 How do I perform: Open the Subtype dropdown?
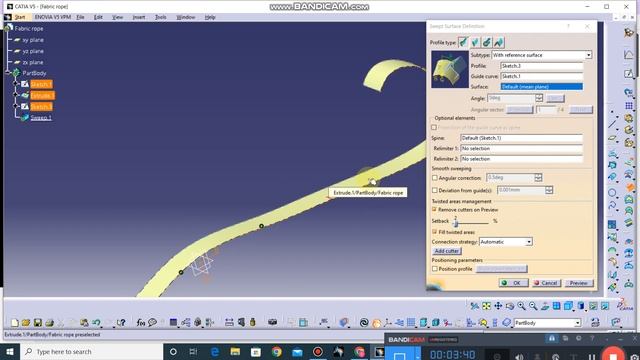click(x=588, y=55)
